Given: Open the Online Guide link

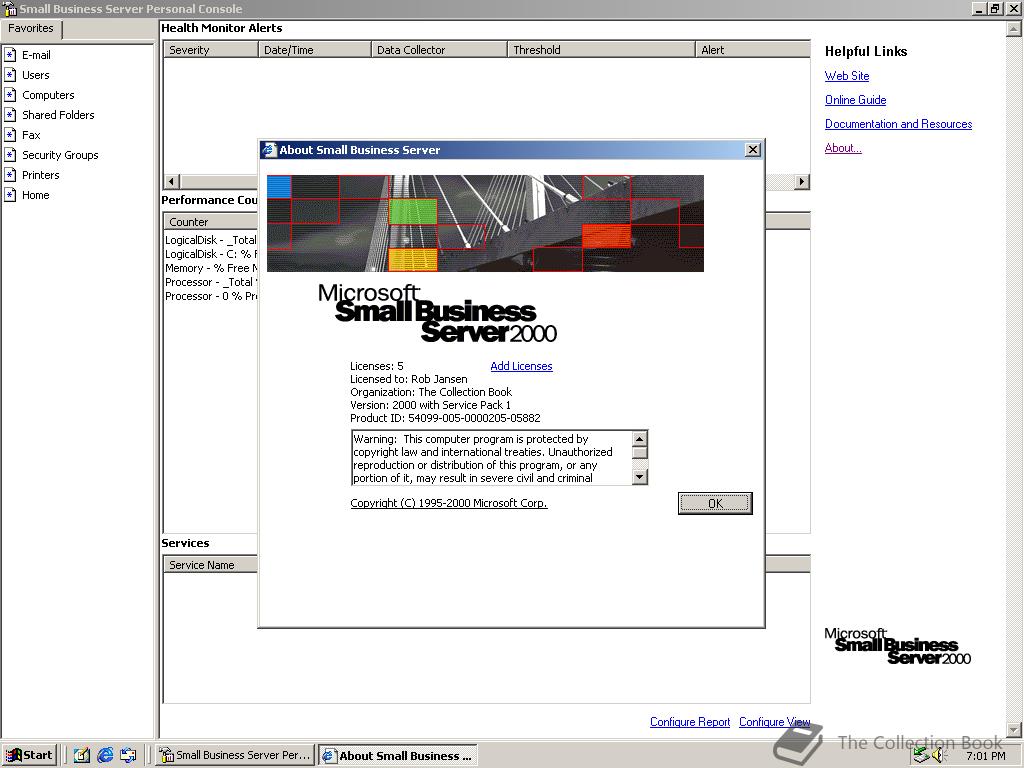Looking at the screenshot, I should pos(856,100).
